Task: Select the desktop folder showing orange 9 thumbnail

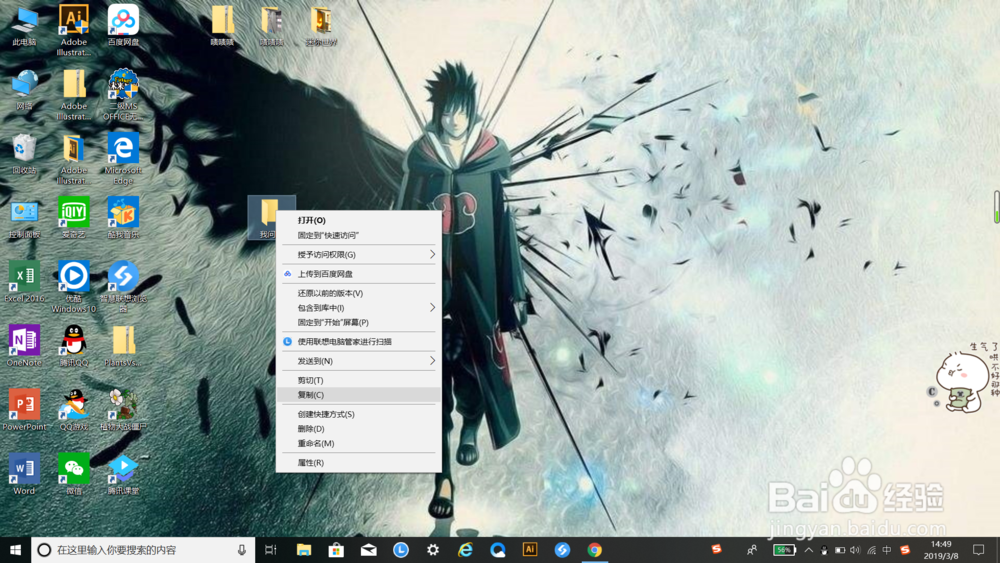Action: pyautogui.click(x=321, y=27)
